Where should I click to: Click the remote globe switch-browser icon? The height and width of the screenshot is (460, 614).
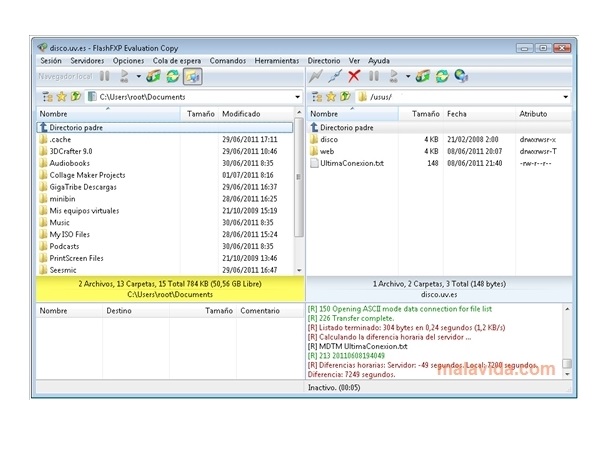(461, 76)
